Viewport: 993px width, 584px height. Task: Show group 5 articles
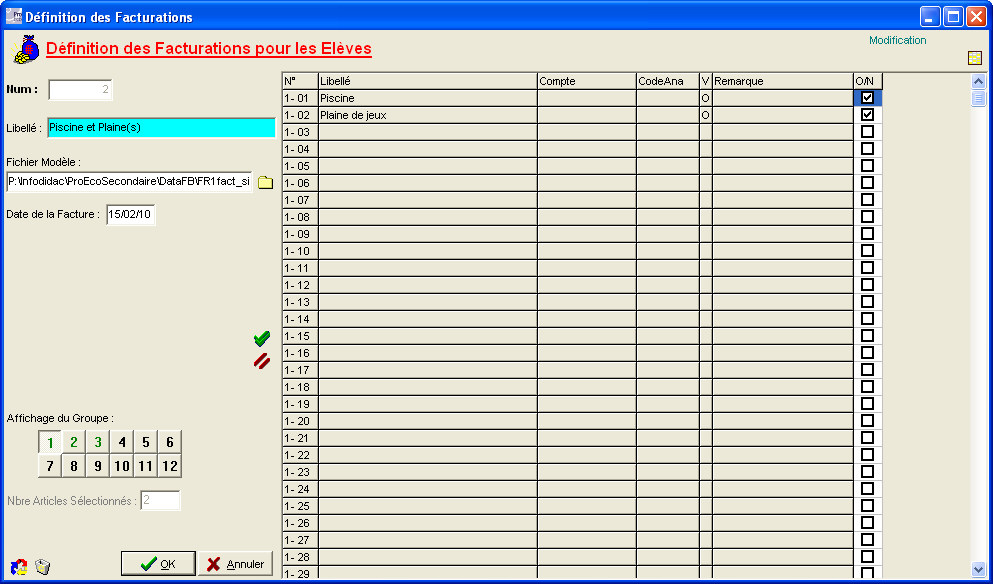tap(146, 442)
